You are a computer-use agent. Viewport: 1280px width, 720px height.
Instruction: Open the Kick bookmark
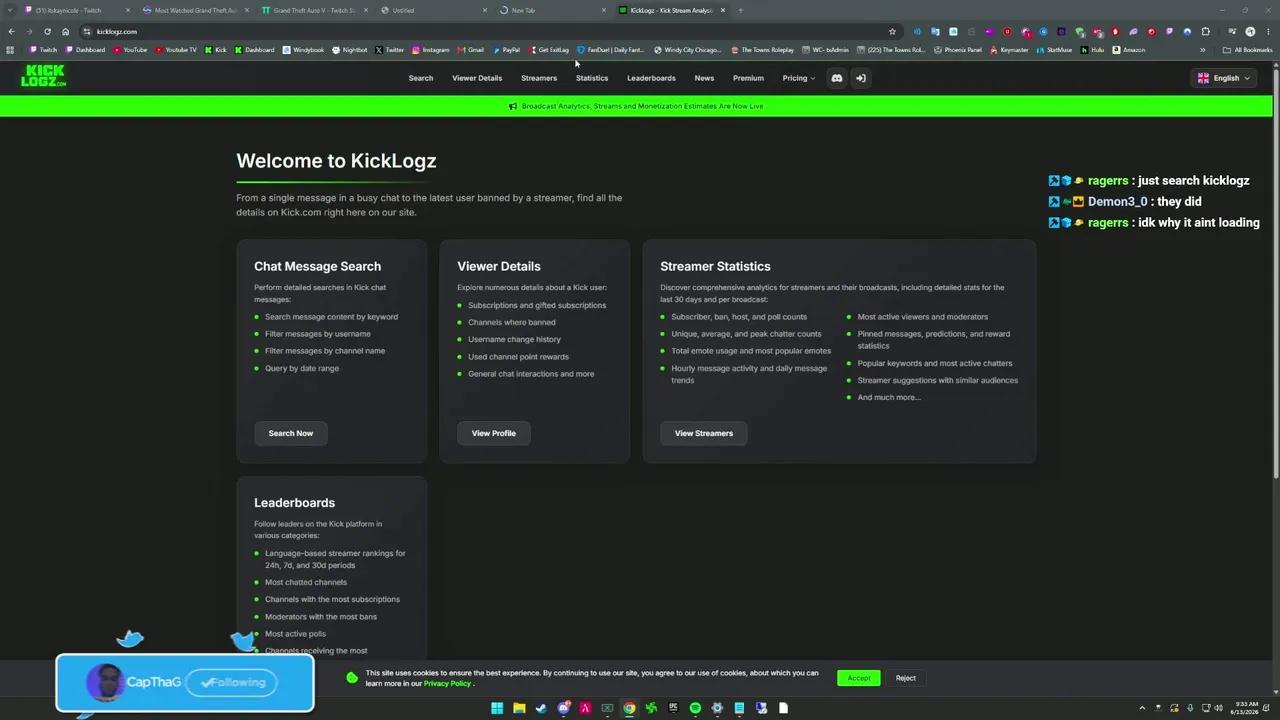(x=216, y=50)
